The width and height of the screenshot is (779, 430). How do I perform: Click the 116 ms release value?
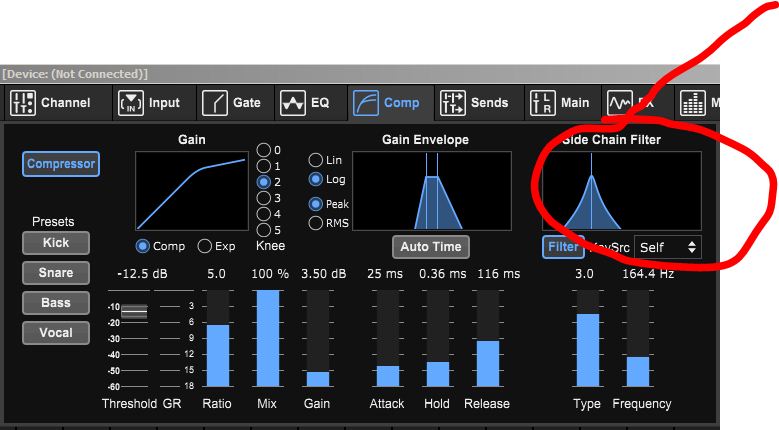(x=499, y=274)
